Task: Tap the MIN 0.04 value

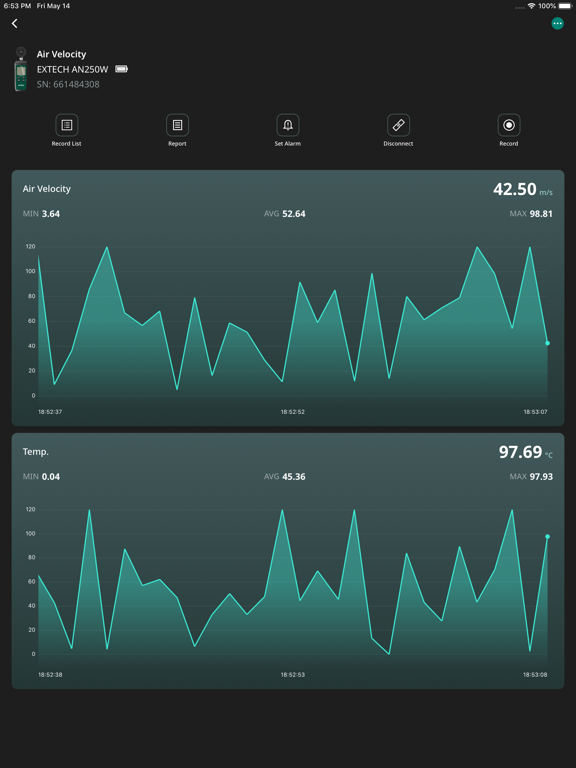Action: click(x=41, y=477)
